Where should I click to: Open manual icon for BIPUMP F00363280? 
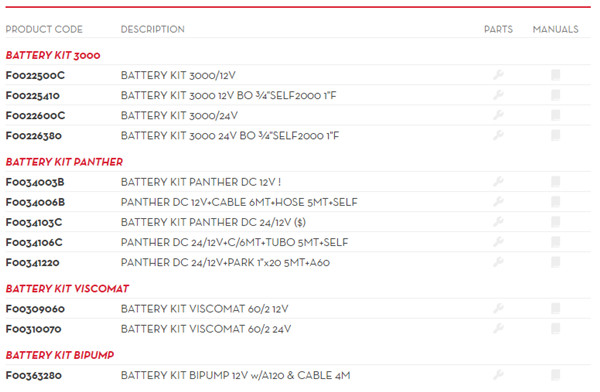[x=556, y=375]
